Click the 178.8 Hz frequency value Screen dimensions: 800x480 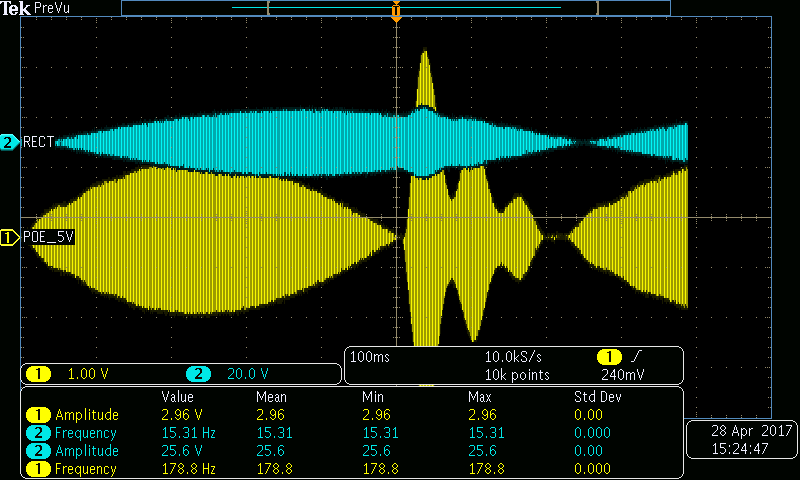click(x=188, y=469)
